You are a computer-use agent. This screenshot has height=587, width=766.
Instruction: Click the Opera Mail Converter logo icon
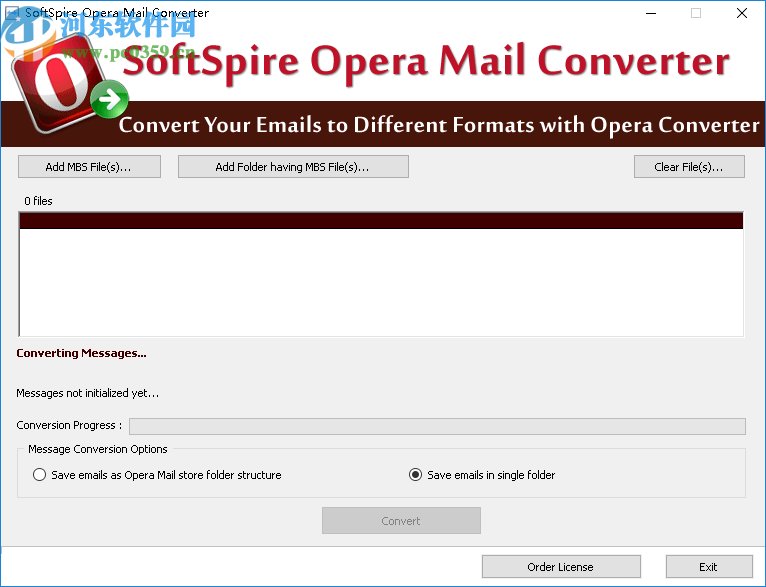[68, 83]
